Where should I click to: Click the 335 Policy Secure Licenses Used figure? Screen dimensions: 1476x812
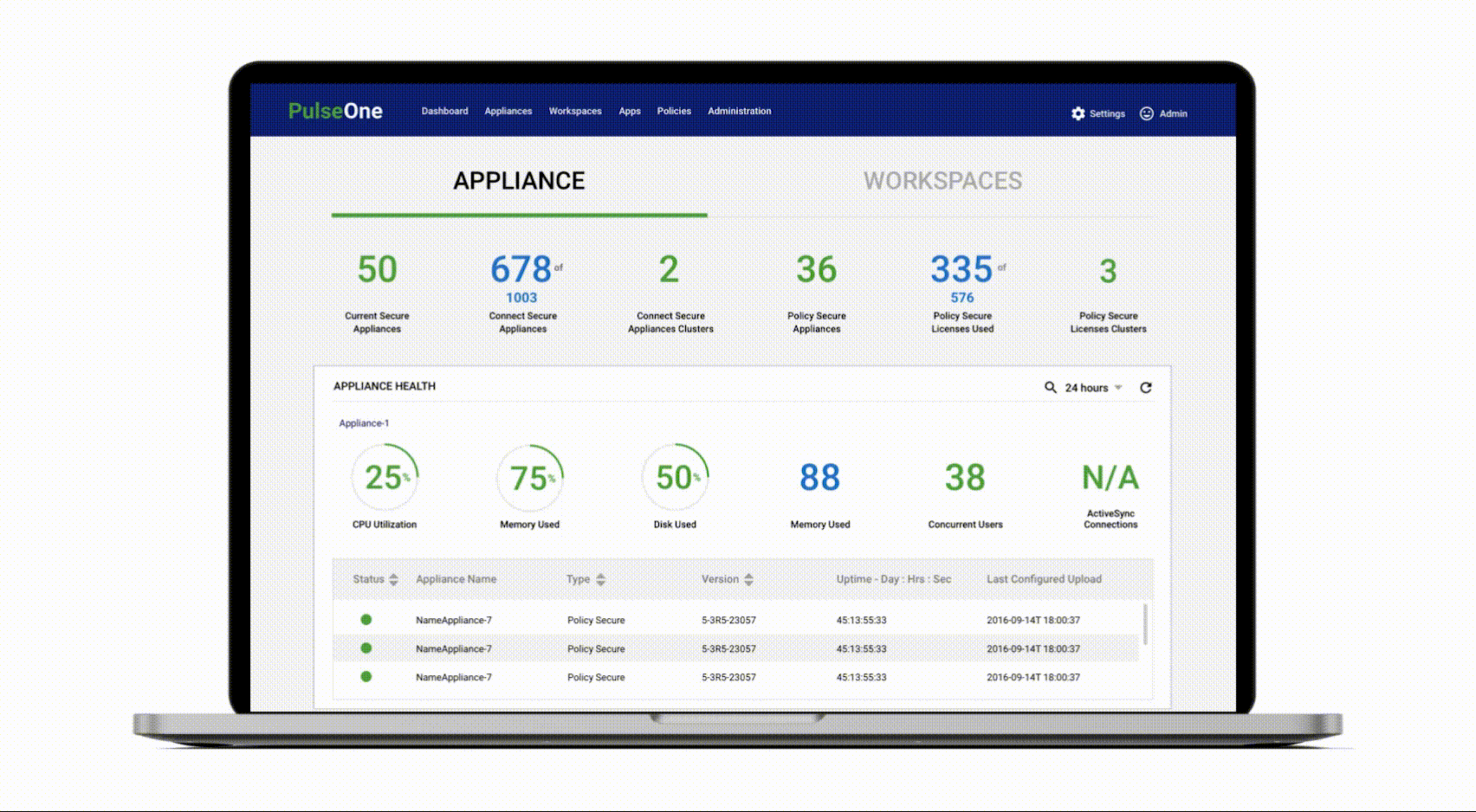[x=961, y=269]
